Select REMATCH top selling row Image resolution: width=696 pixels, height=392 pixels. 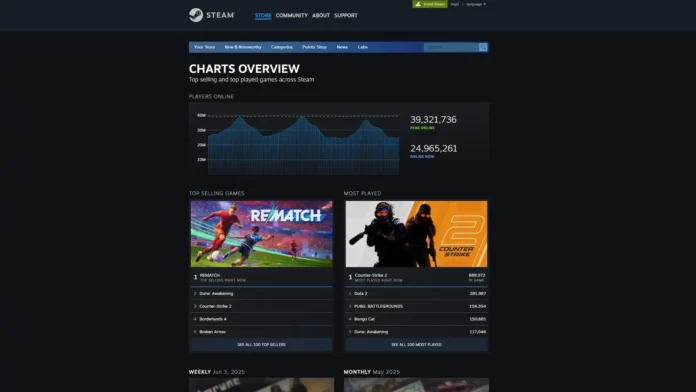pos(261,277)
